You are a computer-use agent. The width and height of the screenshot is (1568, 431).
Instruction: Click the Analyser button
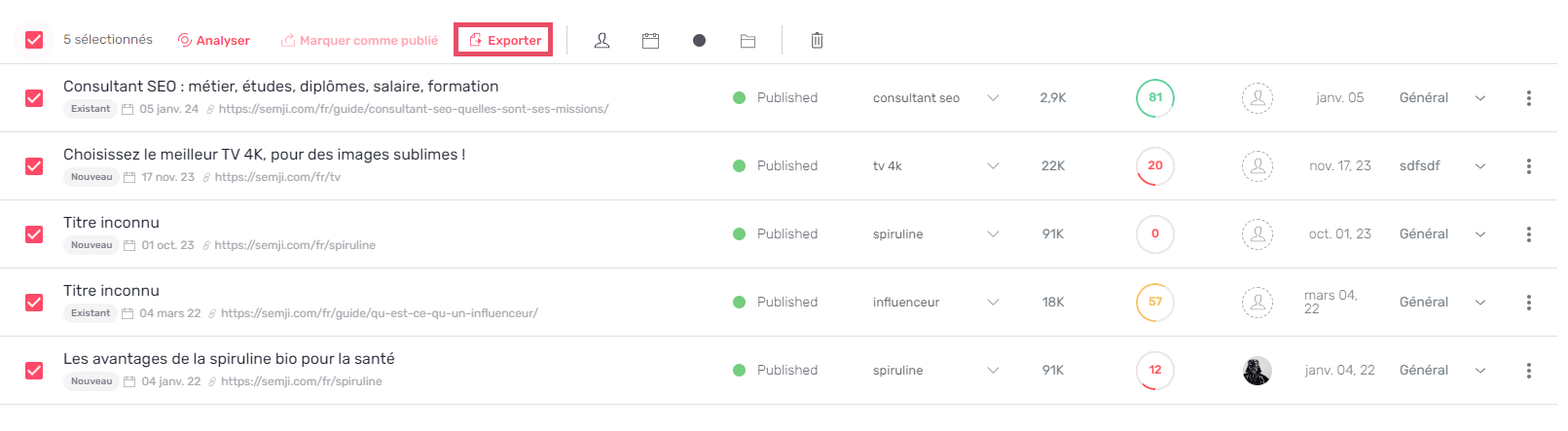(x=214, y=40)
